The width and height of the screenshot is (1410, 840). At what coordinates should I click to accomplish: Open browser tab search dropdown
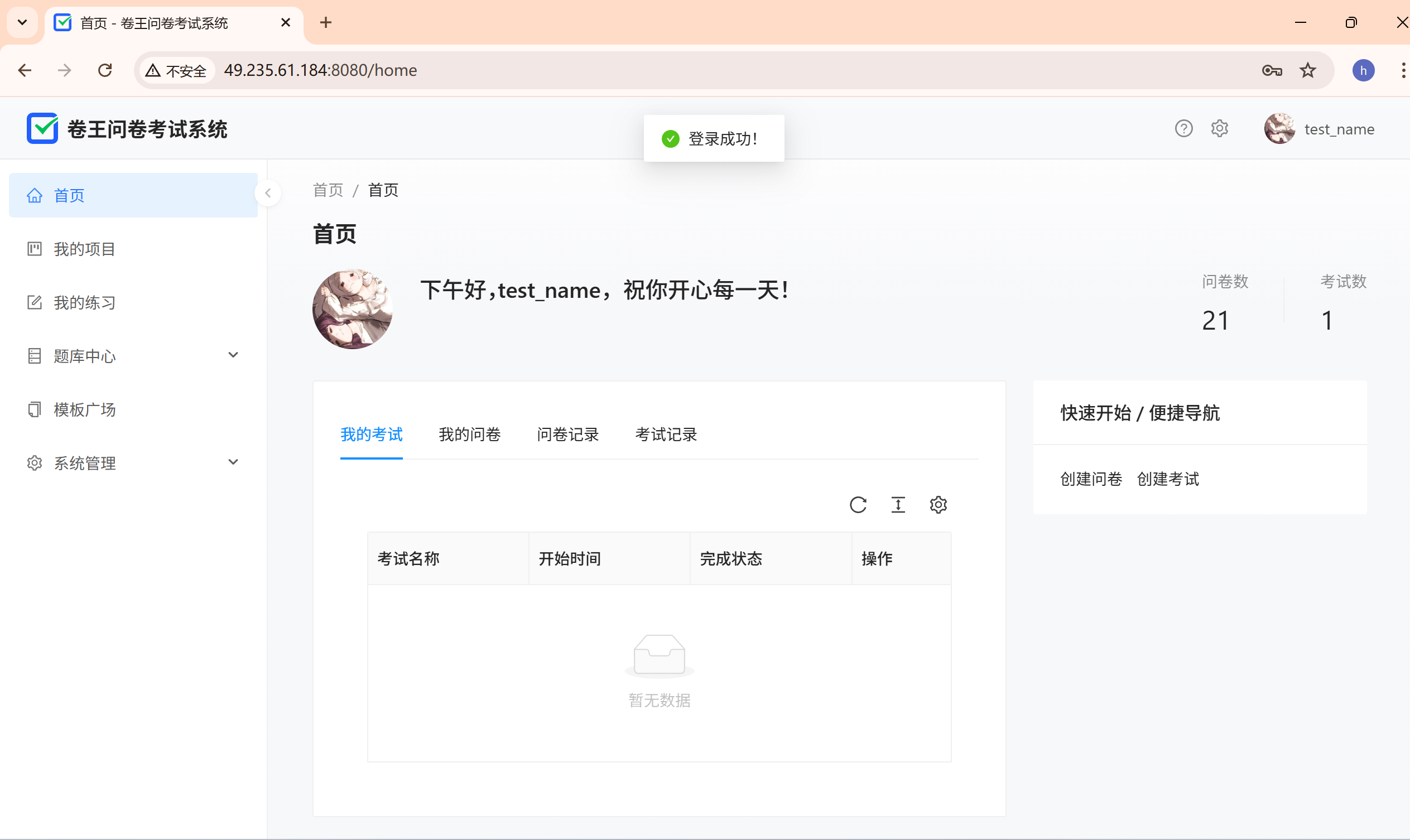(x=22, y=23)
